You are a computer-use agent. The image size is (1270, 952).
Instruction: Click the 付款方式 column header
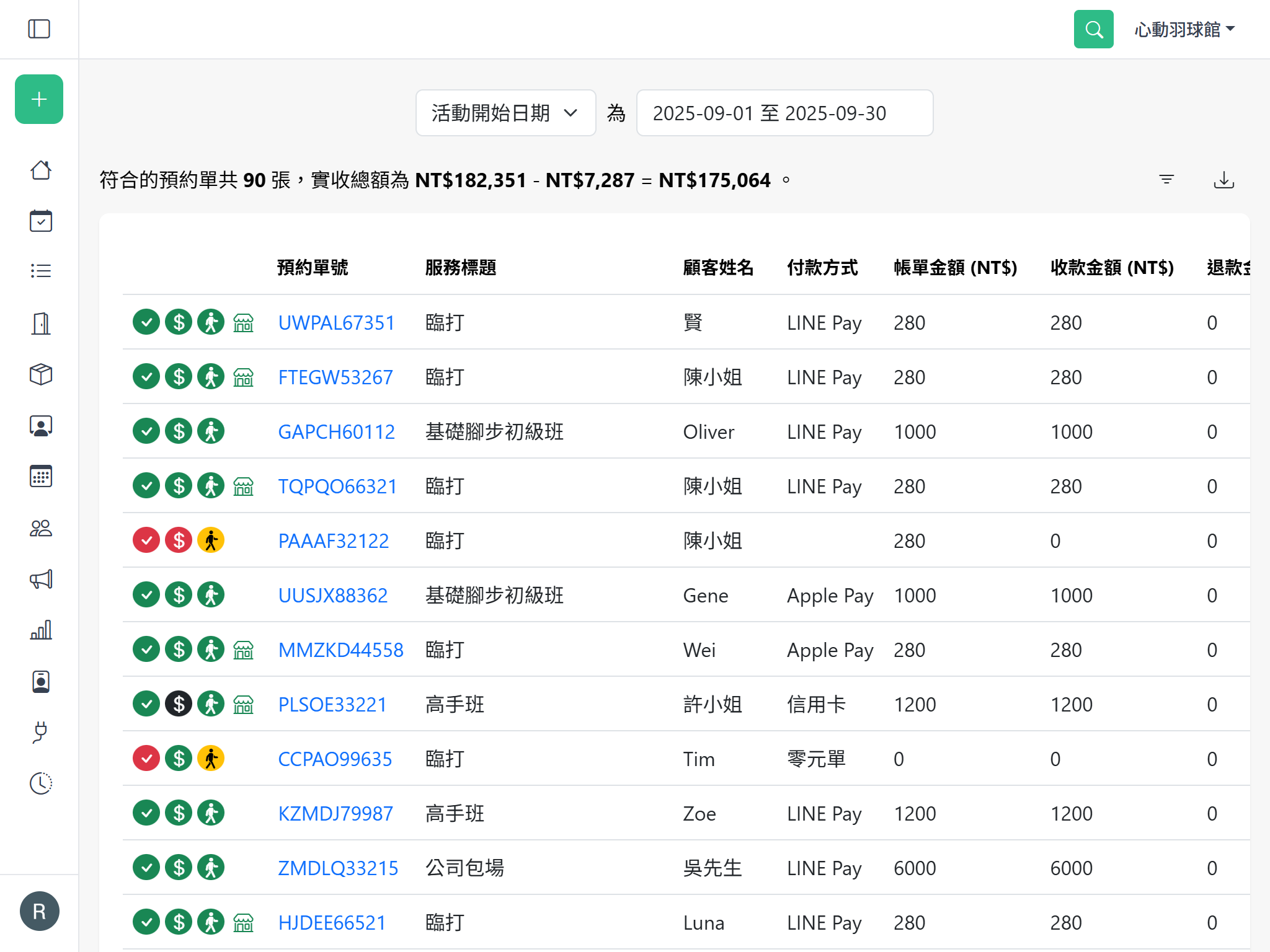pos(822,268)
